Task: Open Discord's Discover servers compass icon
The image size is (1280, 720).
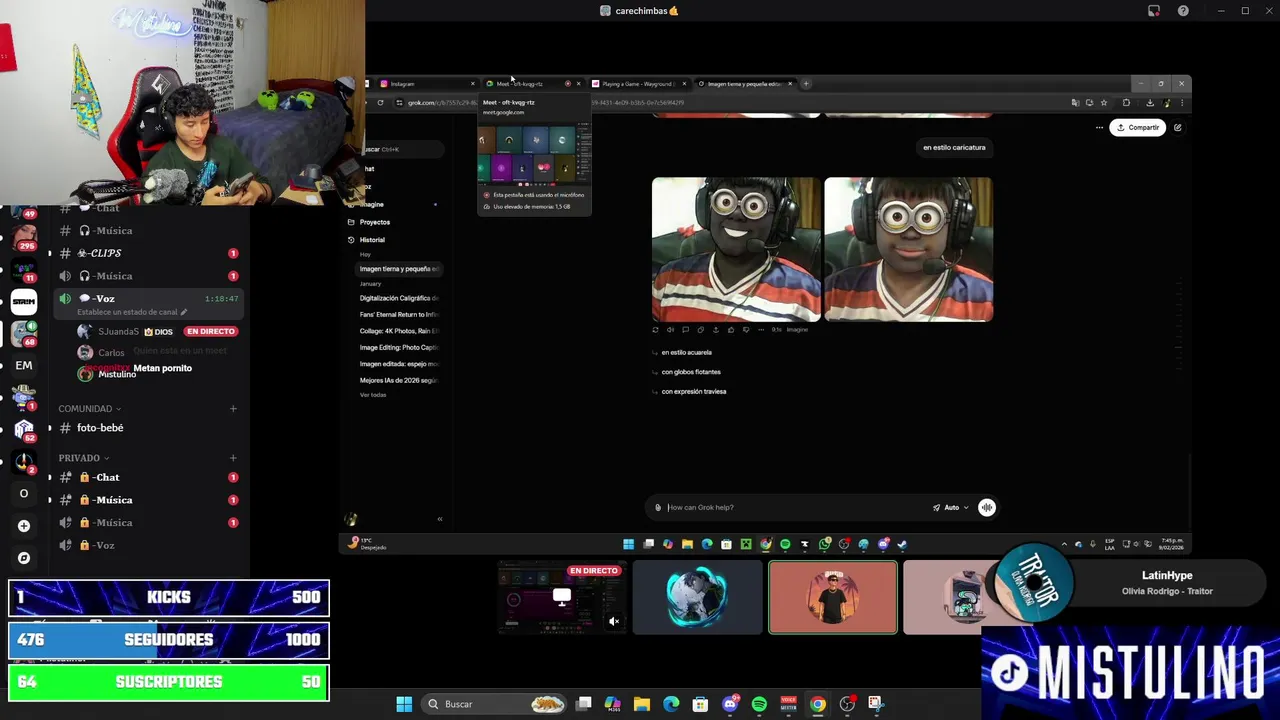Action: 24,558
